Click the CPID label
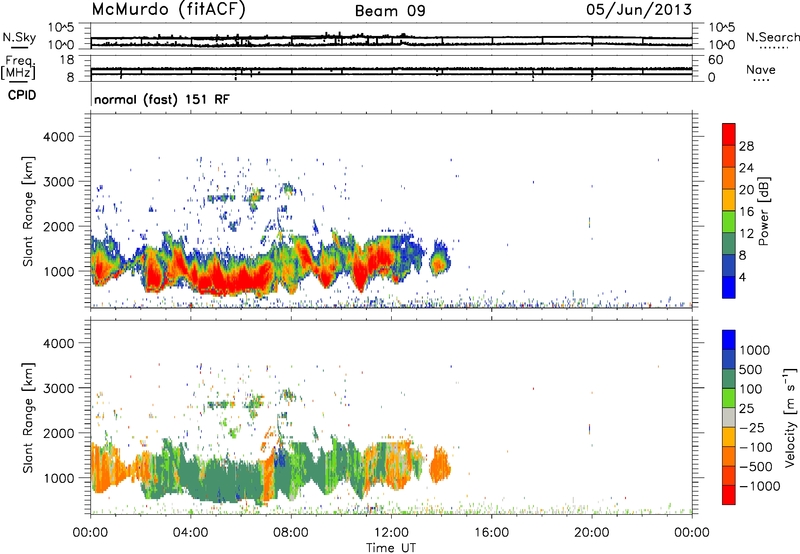 point(22,95)
